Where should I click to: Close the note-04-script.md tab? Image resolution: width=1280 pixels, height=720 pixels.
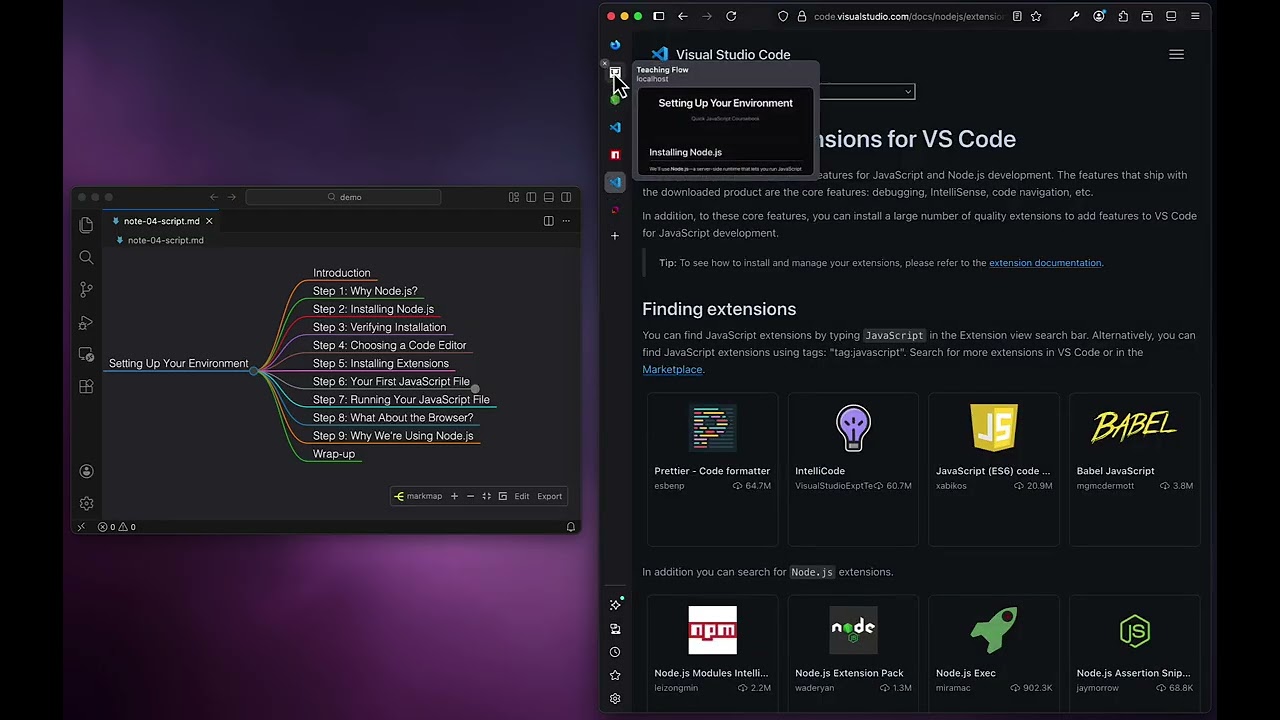coord(209,221)
